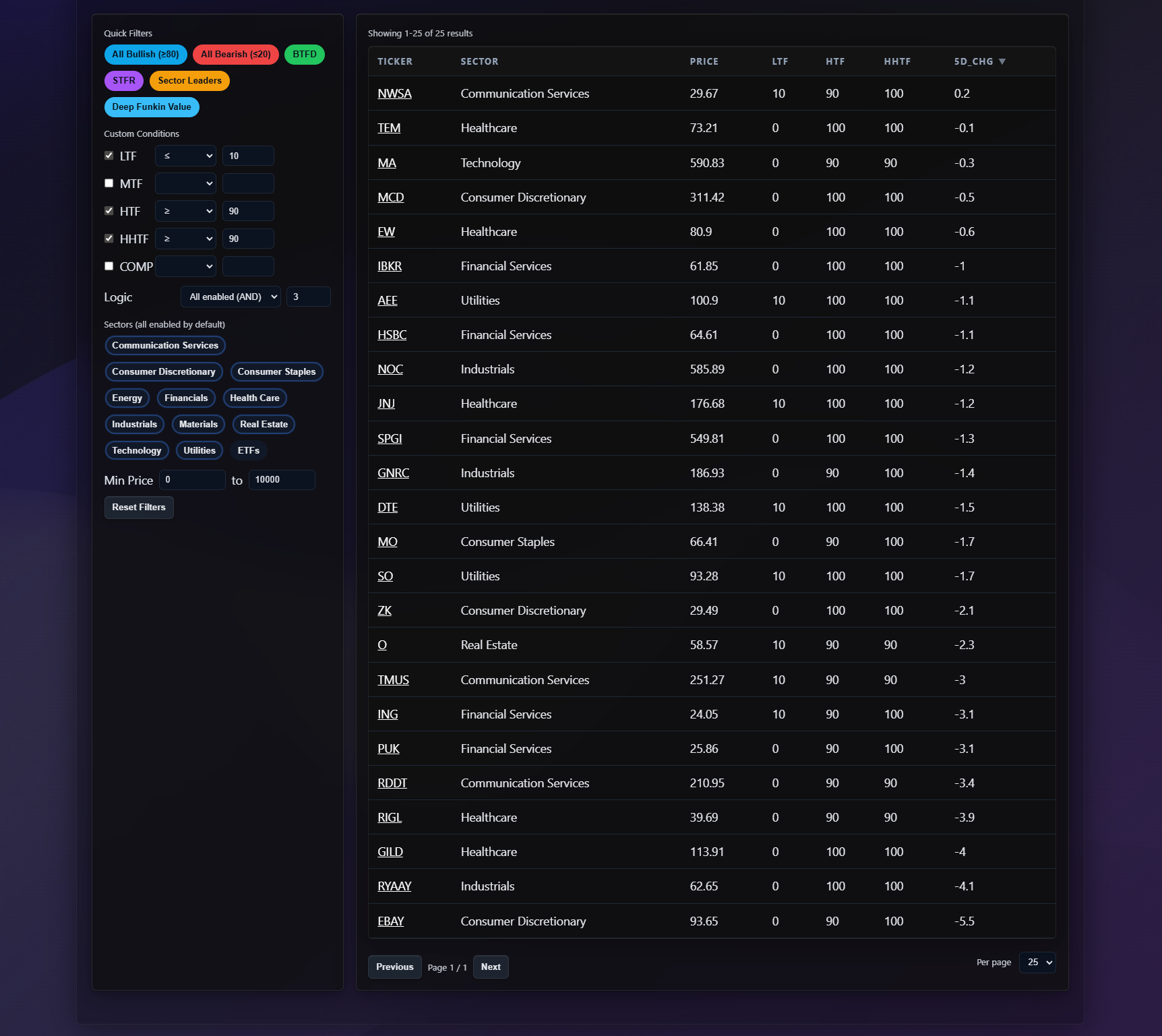The image size is (1162, 1036).
Task: Focus the max price 10000 field
Action: 282,480
